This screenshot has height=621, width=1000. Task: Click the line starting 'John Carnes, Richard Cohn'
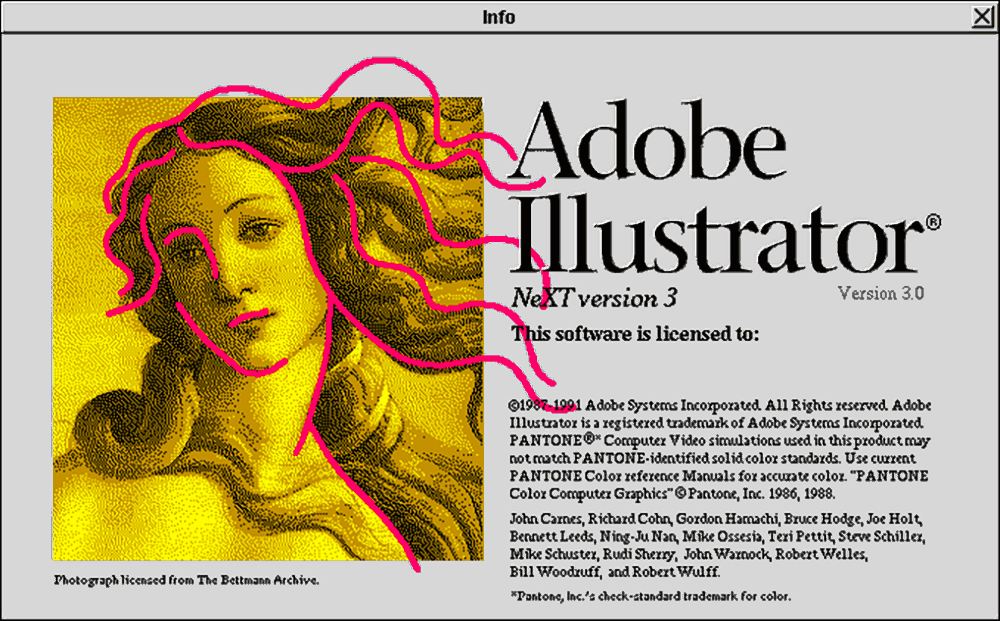tap(716, 519)
